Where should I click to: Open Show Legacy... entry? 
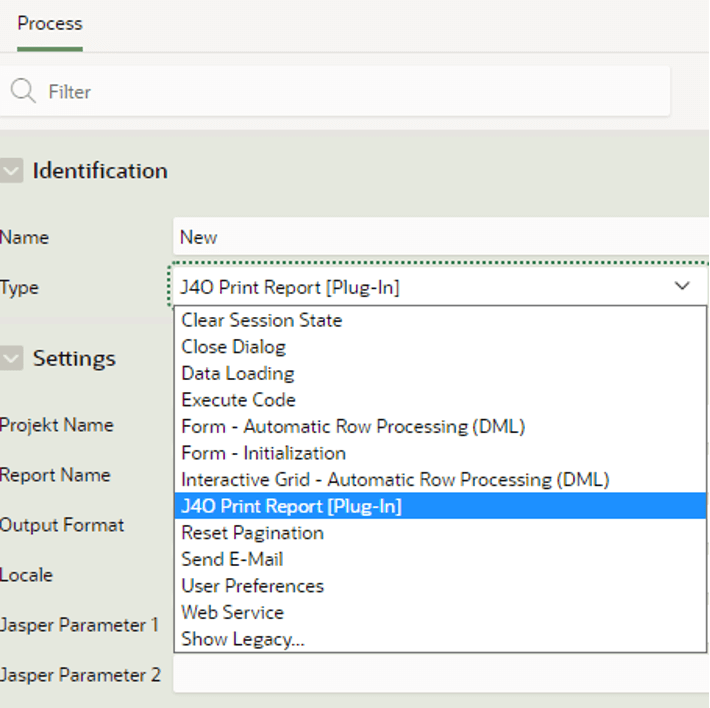click(x=440, y=639)
